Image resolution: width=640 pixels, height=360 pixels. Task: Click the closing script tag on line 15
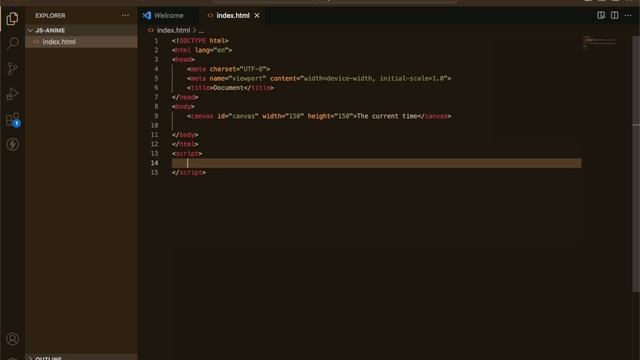[189, 173]
